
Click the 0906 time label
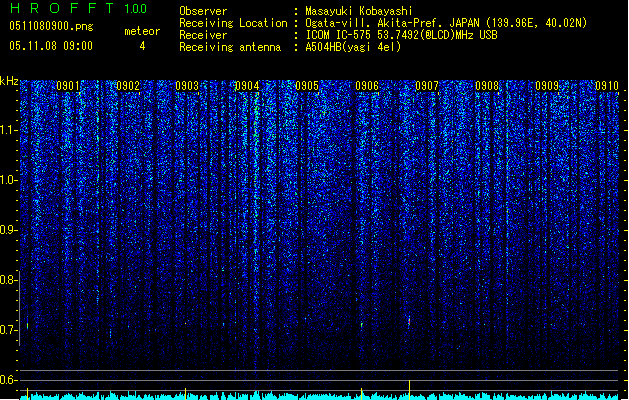click(x=367, y=86)
